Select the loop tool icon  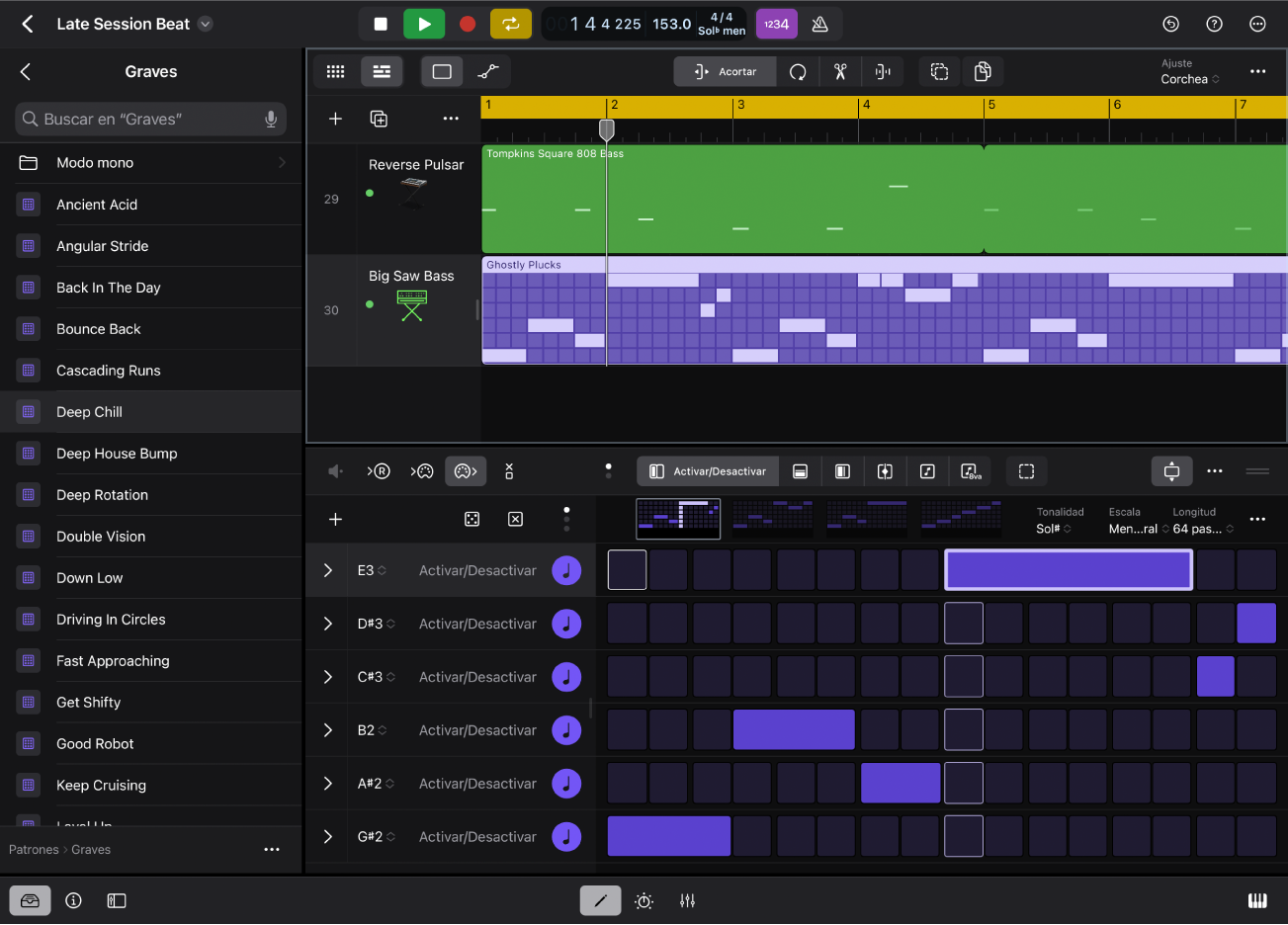tap(798, 71)
